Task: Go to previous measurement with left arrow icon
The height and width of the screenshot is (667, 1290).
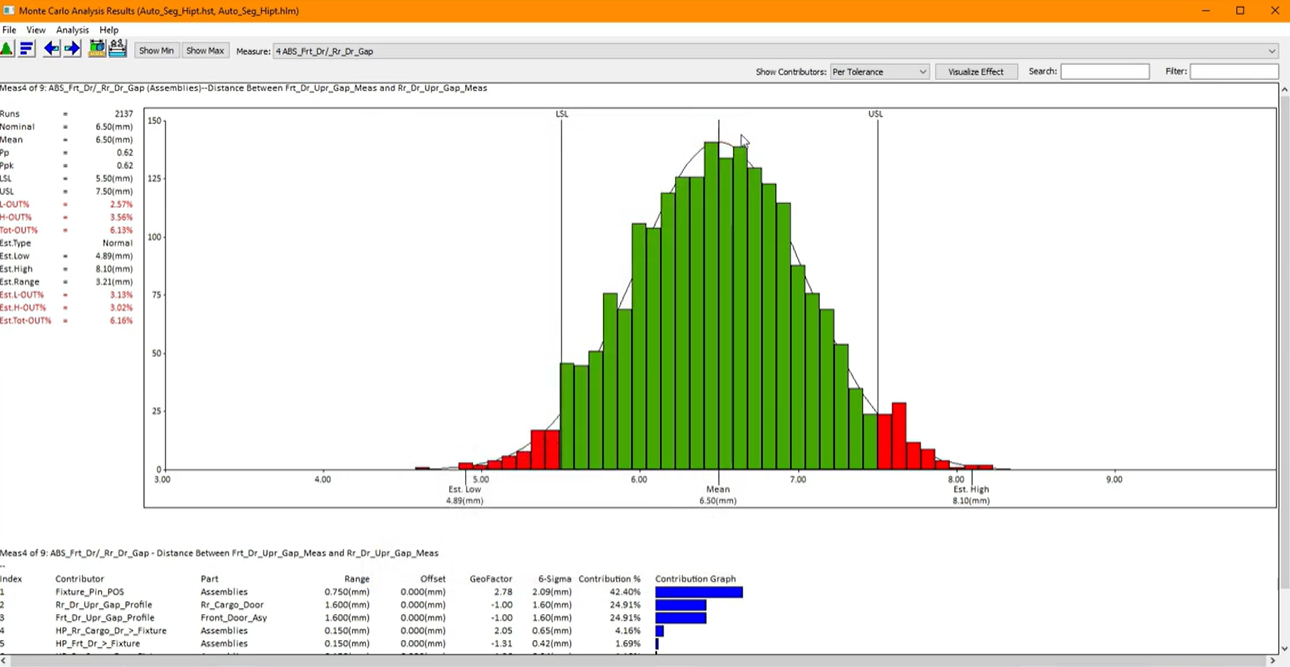Action: tap(50, 48)
